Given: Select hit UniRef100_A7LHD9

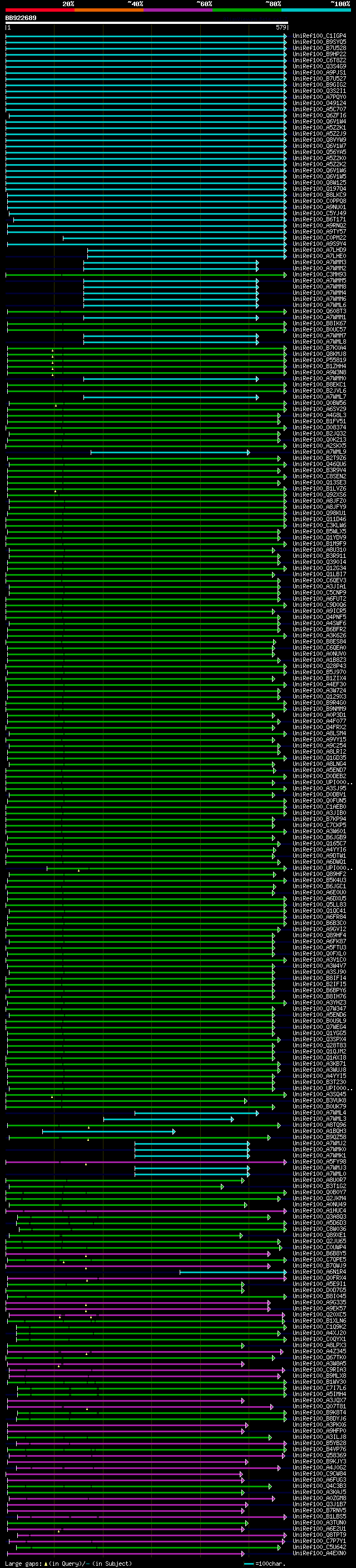Looking at the screenshot, I should coord(319,250).
